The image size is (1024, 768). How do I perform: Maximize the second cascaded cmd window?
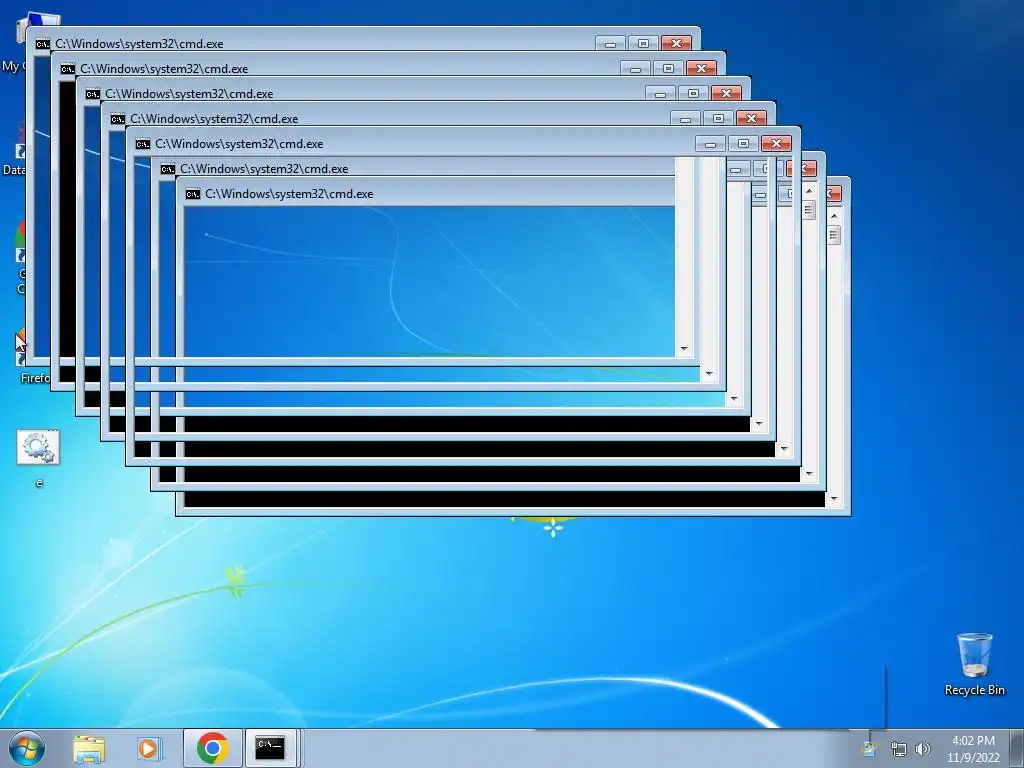coord(668,68)
